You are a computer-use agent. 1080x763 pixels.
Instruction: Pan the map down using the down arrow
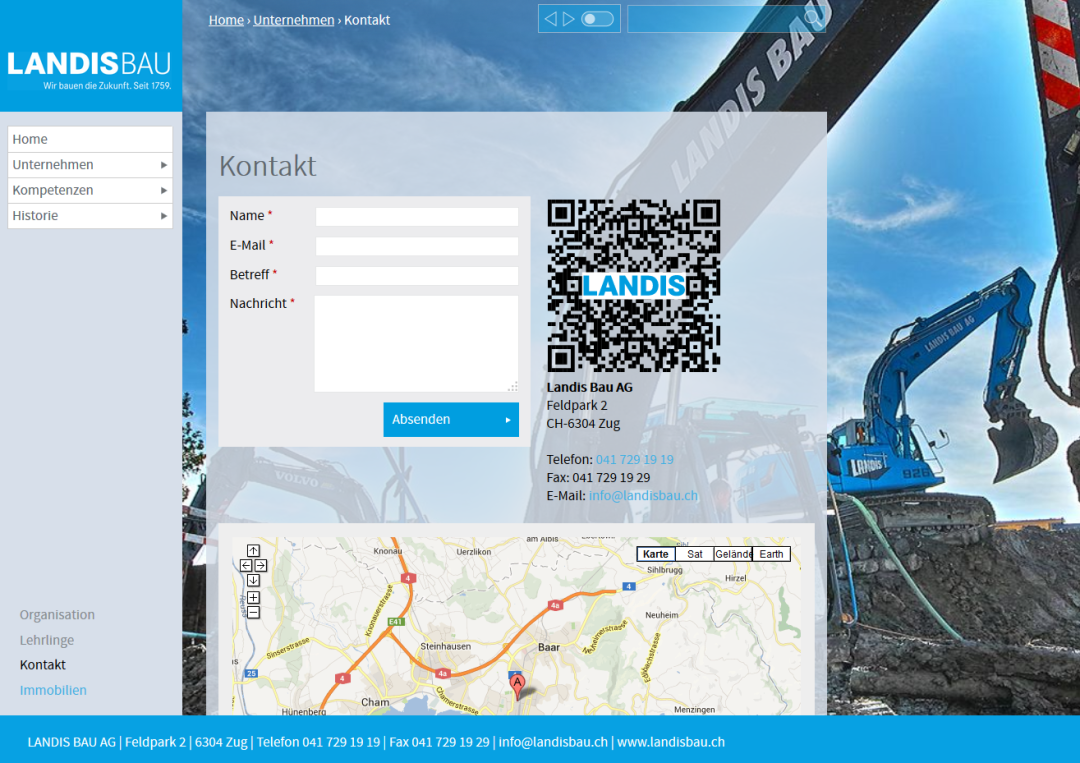pos(253,579)
